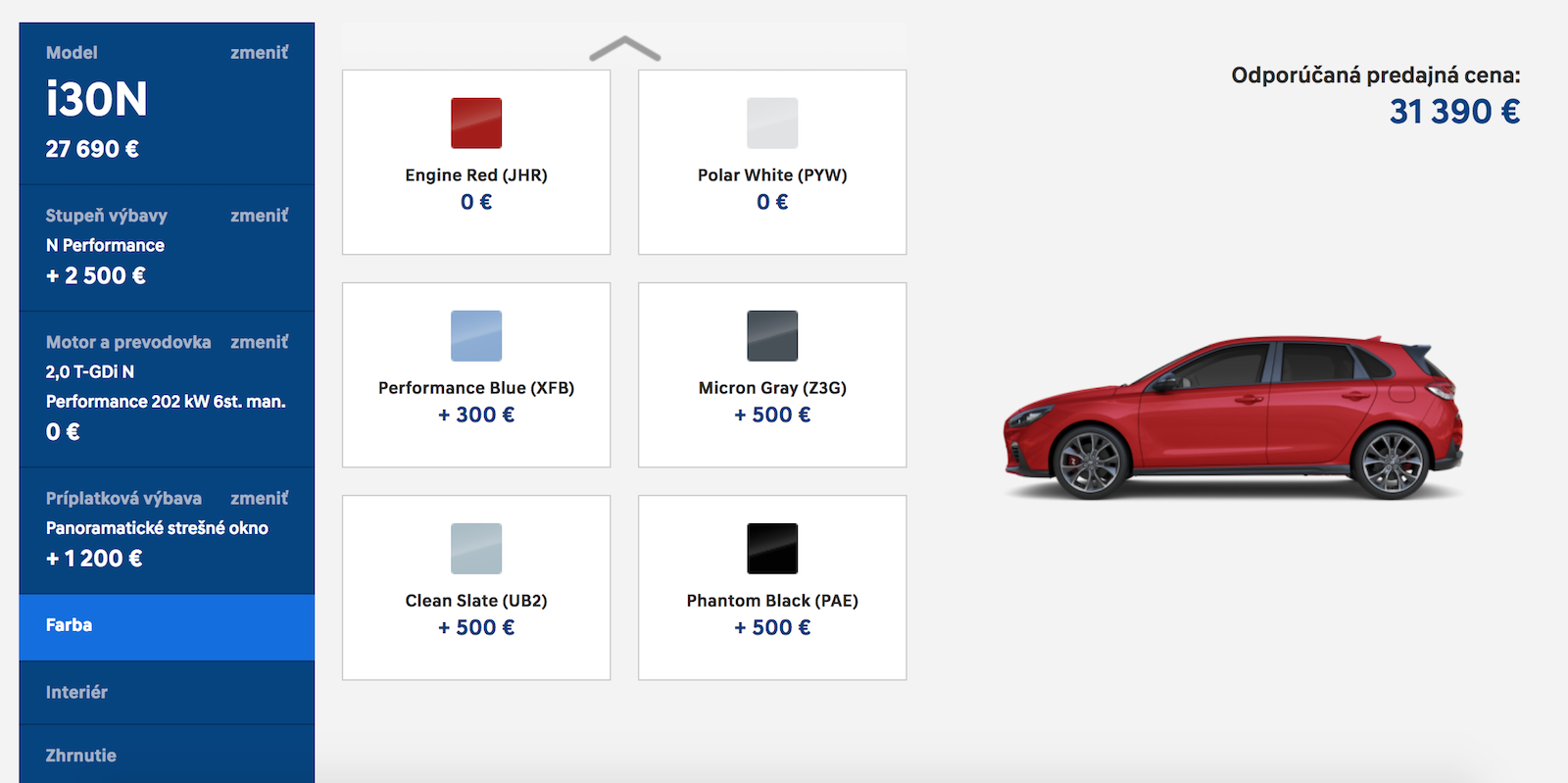The height and width of the screenshot is (783, 1568).
Task: Click the + 300 € price on Performance Blue
Action: click(476, 415)
